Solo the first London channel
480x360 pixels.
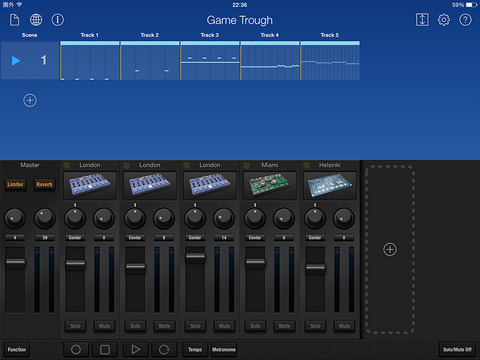pos(75,326)
